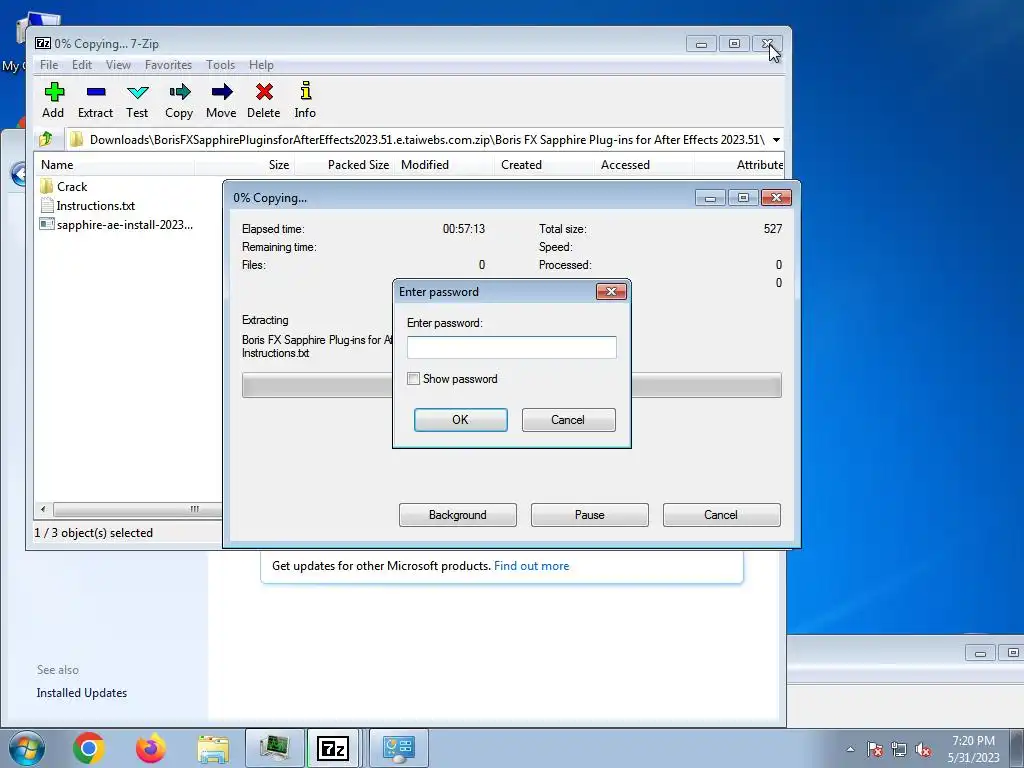Screen dimensions: 1024x768
Task: Minimize the 0% Copying dialog
Action: point(710,197)
